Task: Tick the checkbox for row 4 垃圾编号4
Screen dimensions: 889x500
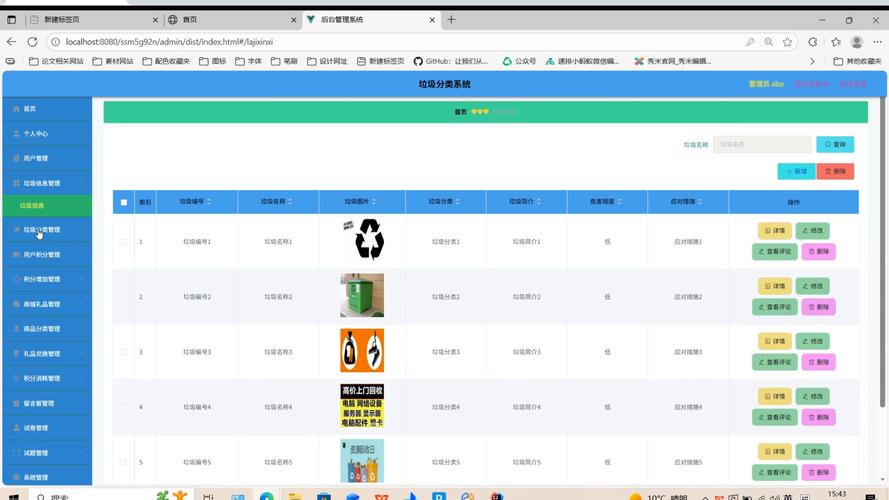Action: pos(123,407)
